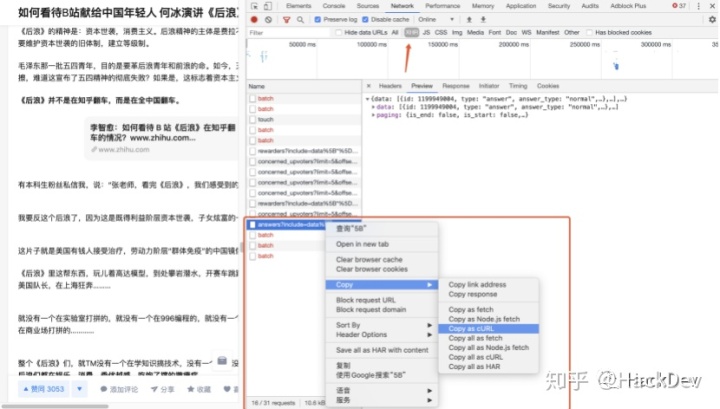
Task: Open dropdown arrow next to upvote button
Action: (79, 389)
